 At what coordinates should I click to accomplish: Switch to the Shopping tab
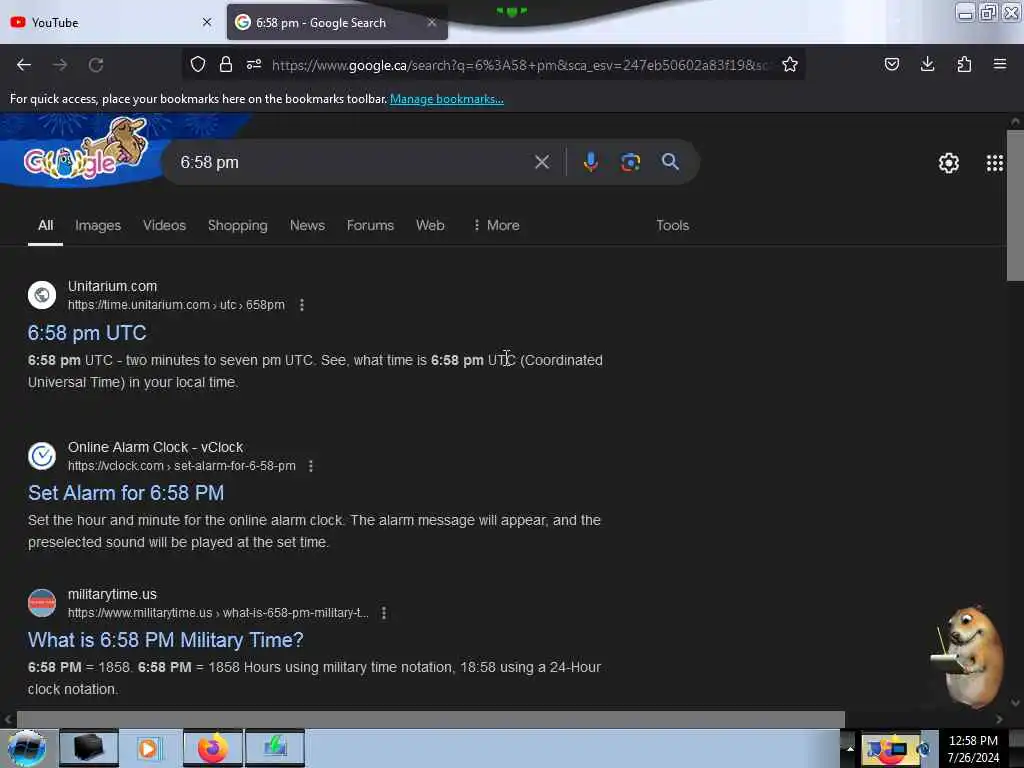pos(238,225)
